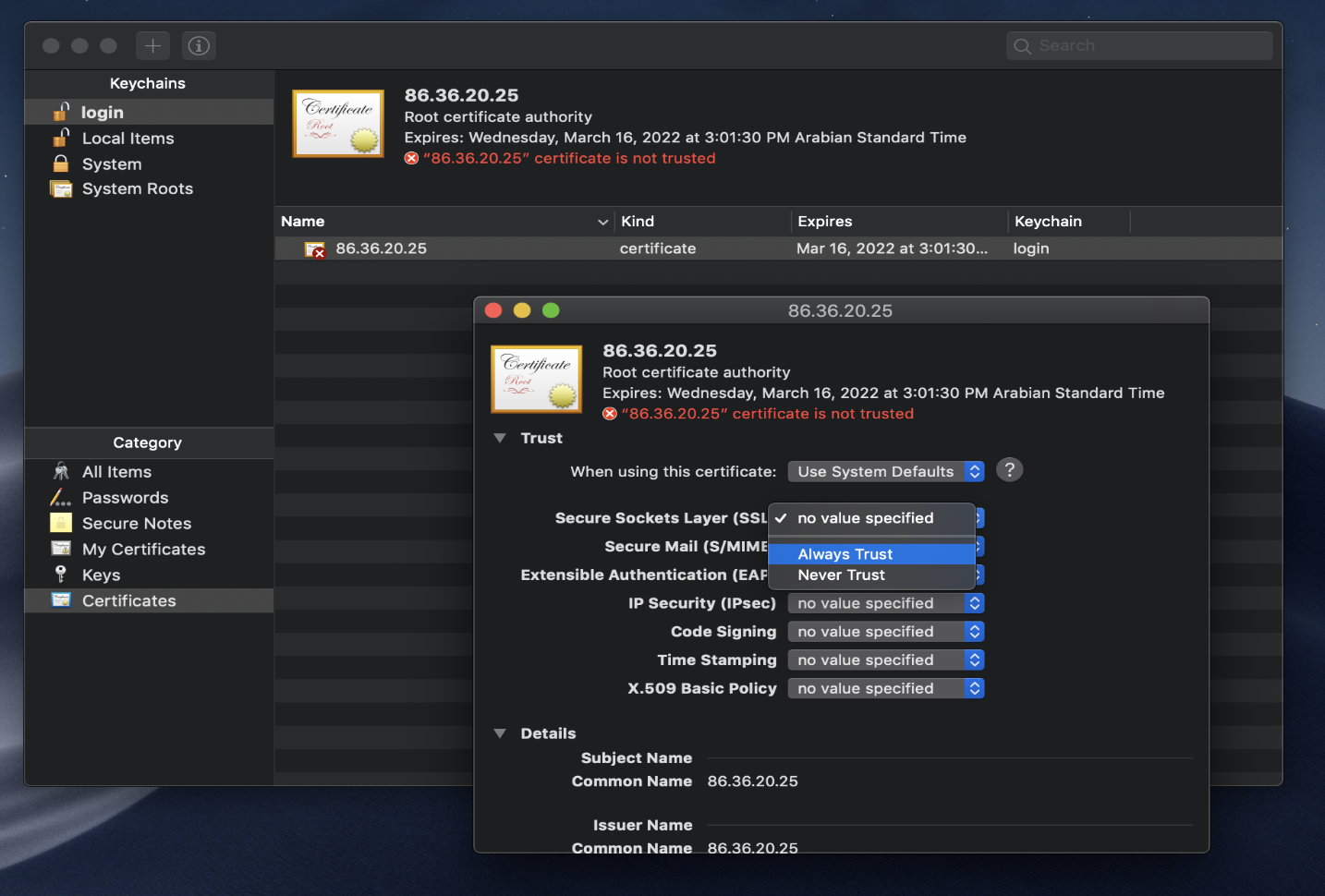Click the certificate thumbnail in the 86.36.20.25 dialog
This screenshot has width=1325, height=896.
537,379
